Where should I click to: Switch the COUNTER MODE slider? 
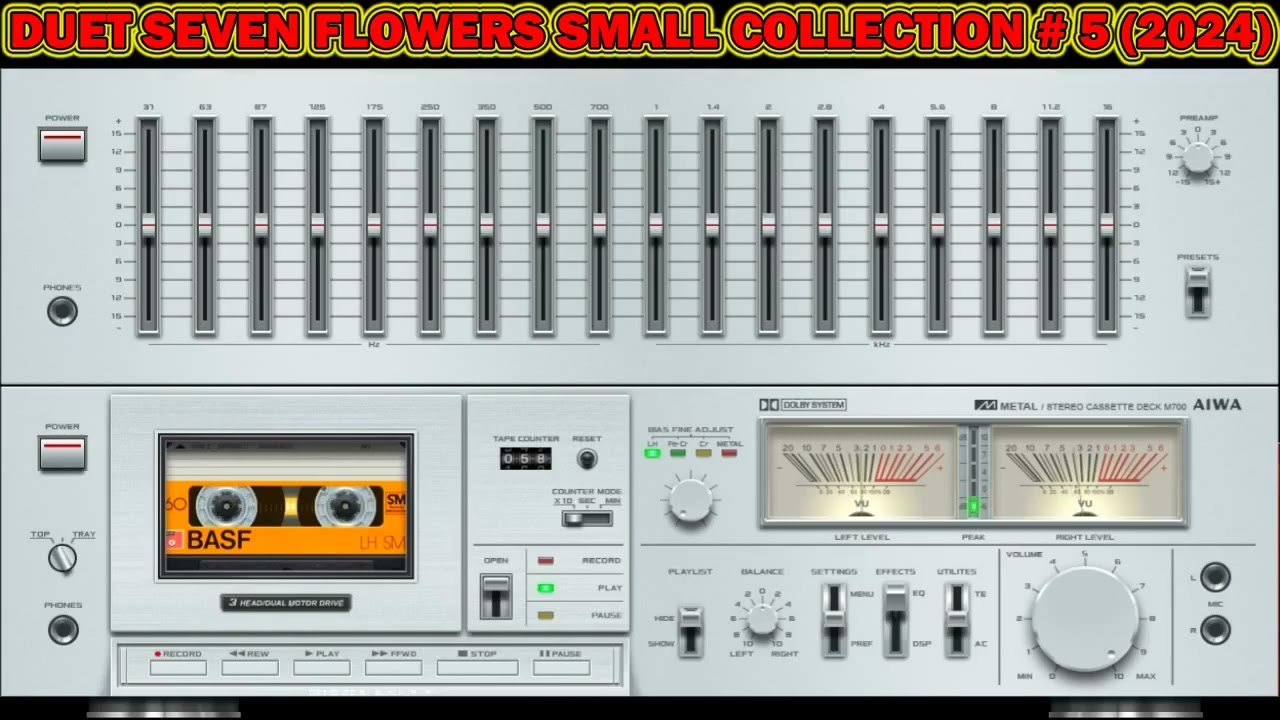click(x=587, y=518)
